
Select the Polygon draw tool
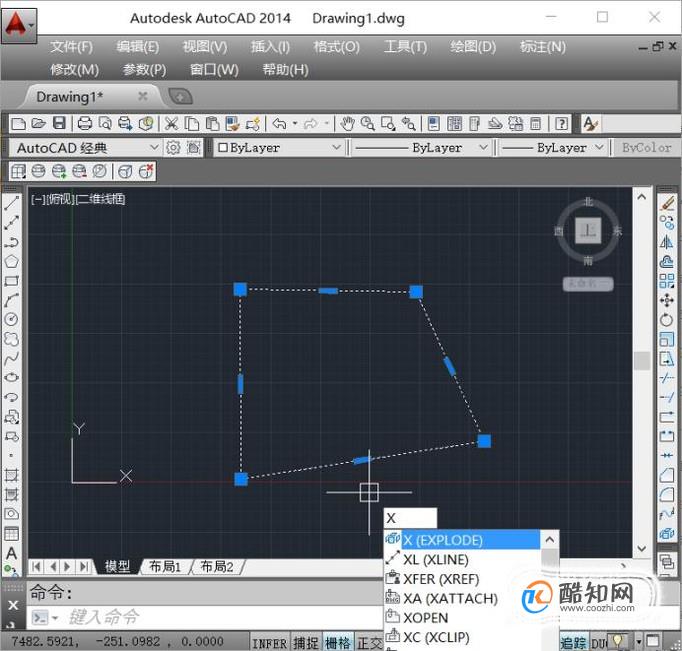click(11, 261)
